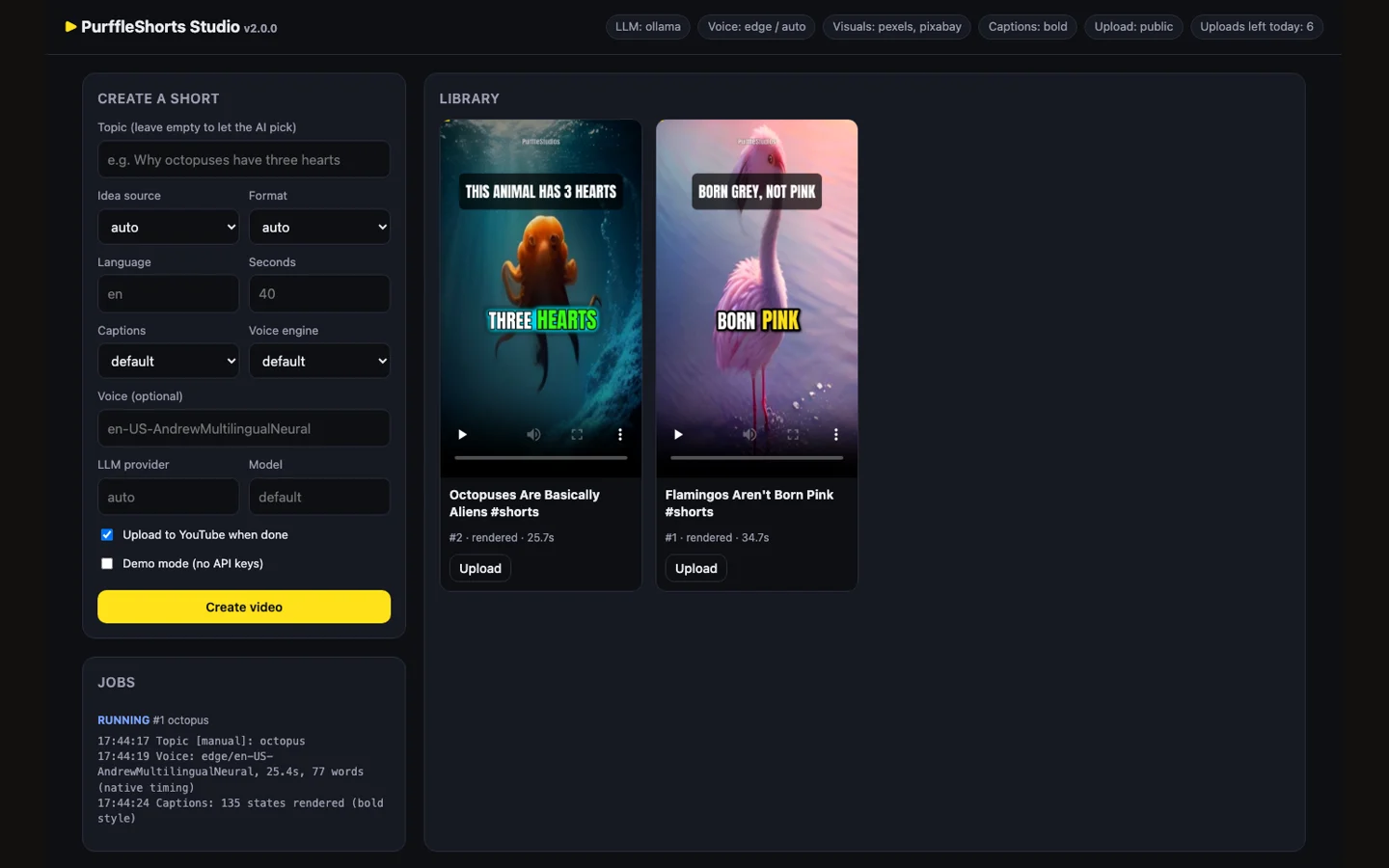Click the Seconds input field

point(319,294)
